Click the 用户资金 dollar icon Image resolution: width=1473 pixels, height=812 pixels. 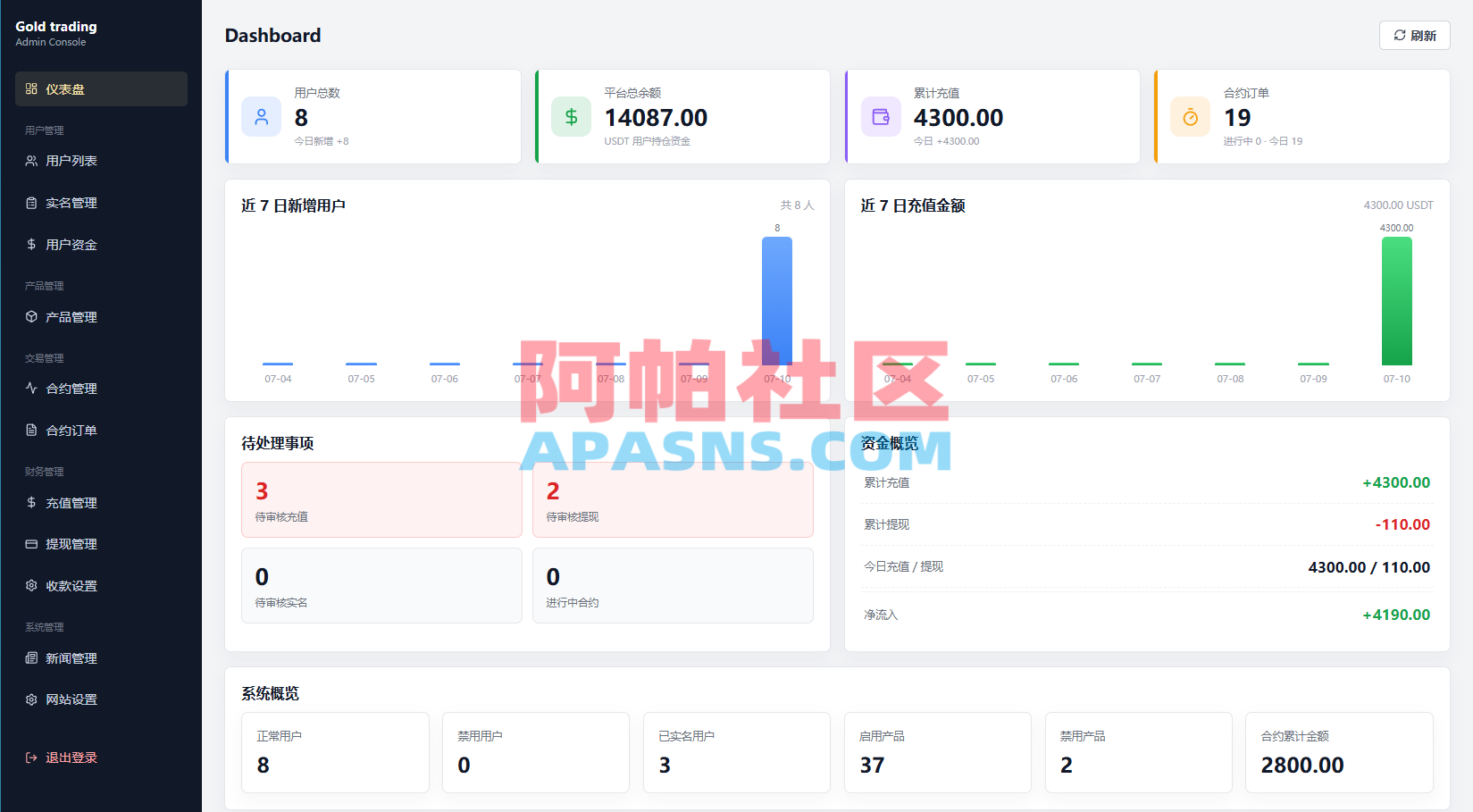[x=31, y=244]
